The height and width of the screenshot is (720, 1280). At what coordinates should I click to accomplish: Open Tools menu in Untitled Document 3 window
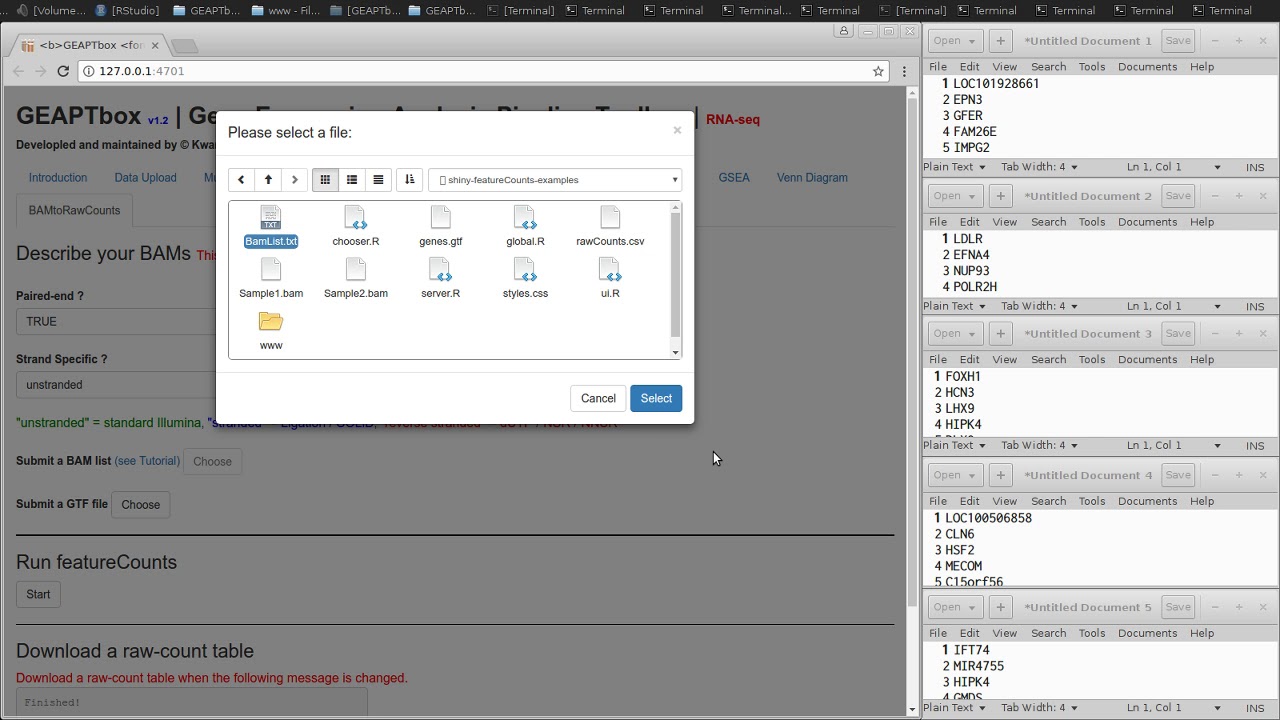point(1092,359)
